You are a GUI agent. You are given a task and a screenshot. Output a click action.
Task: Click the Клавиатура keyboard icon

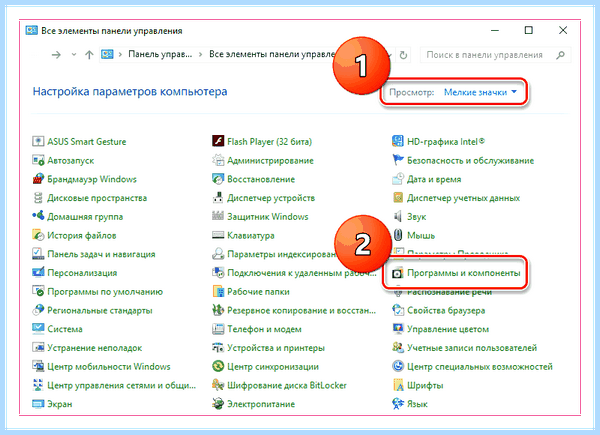[218, 235]
